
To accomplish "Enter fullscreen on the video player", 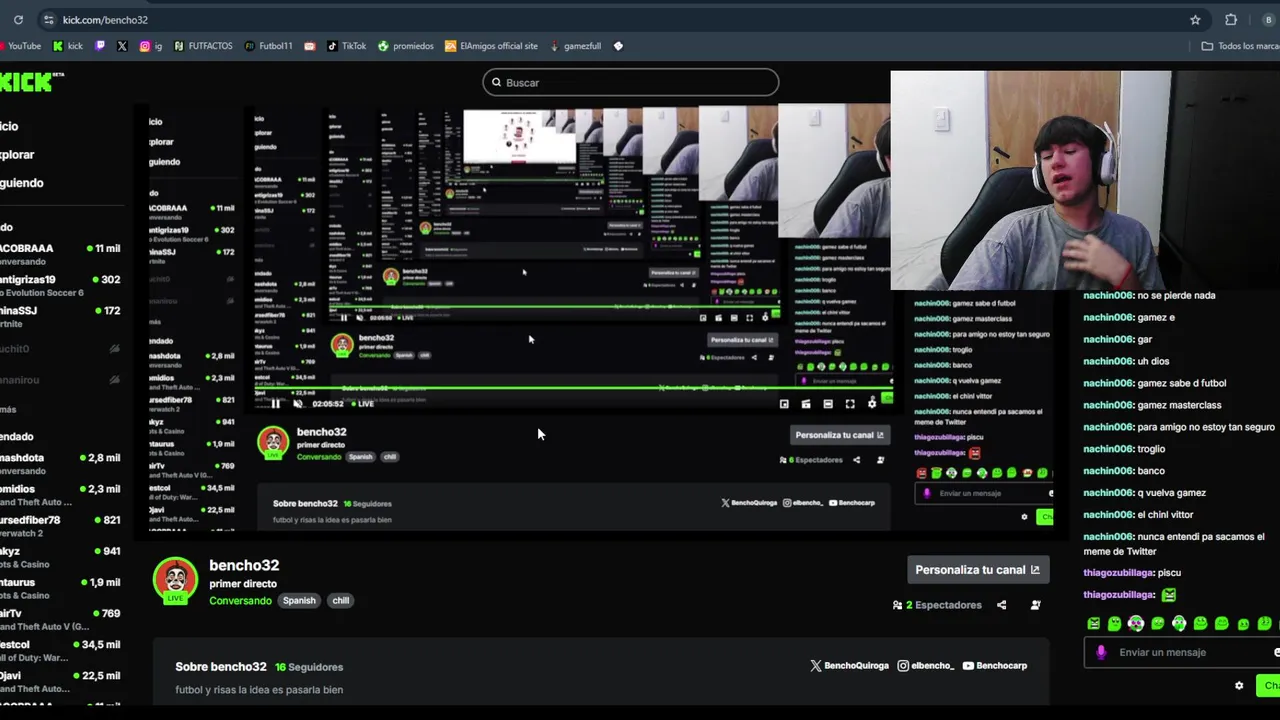I will click(x=850, y=404).
